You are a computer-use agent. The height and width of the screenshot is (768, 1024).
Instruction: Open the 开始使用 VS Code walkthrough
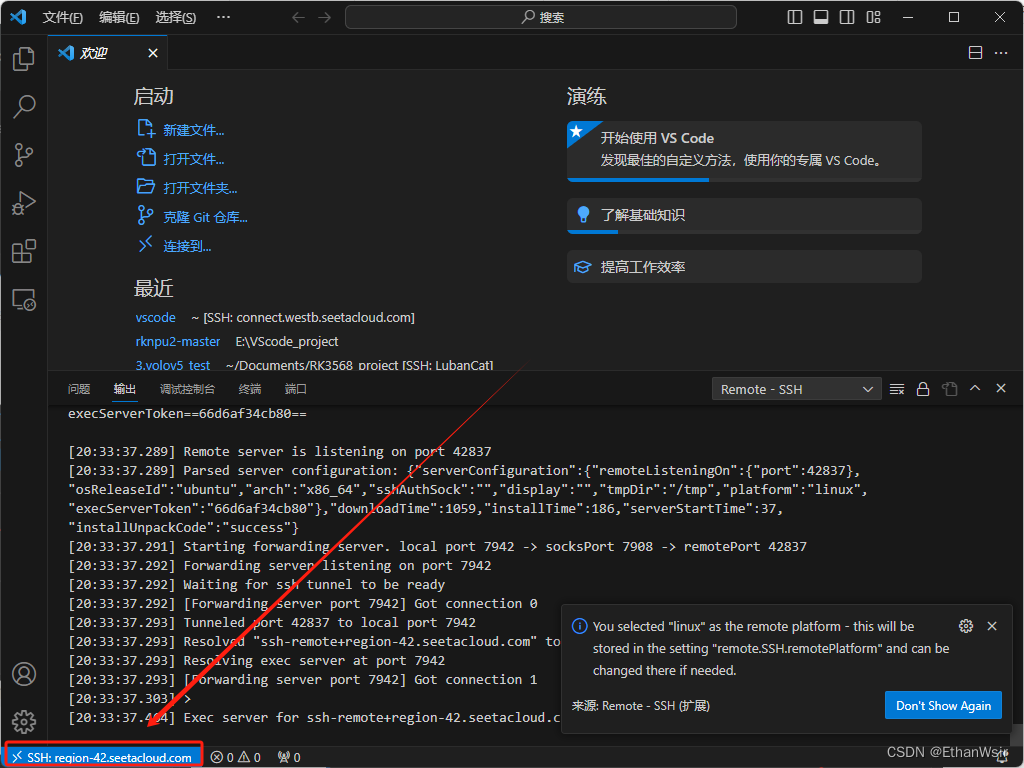coord(744,152)
